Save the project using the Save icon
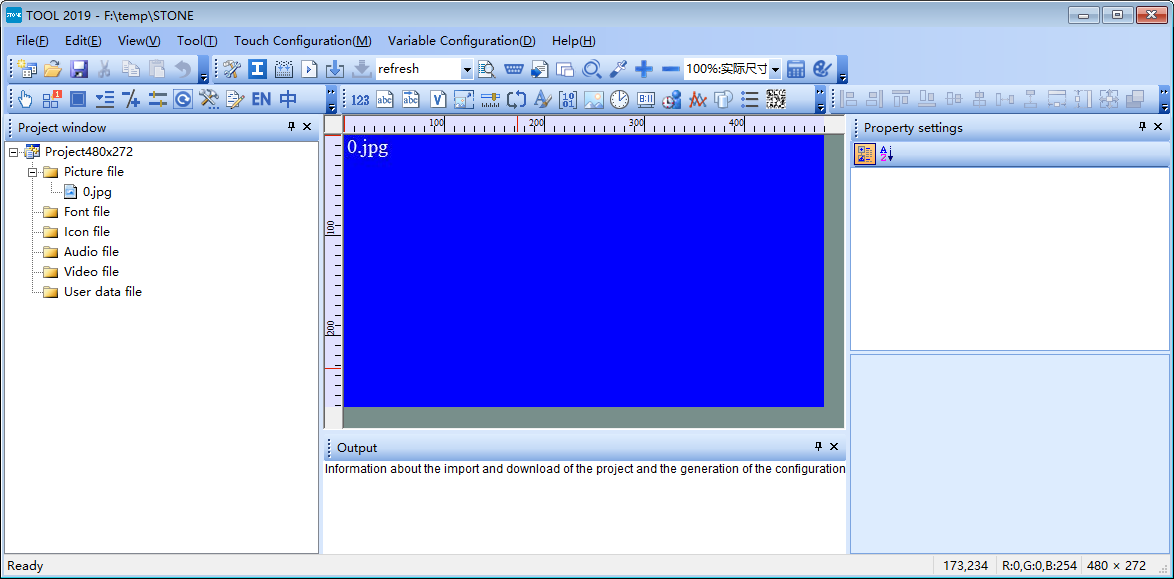Viewport: 1174px width, 579px height. 79,68
